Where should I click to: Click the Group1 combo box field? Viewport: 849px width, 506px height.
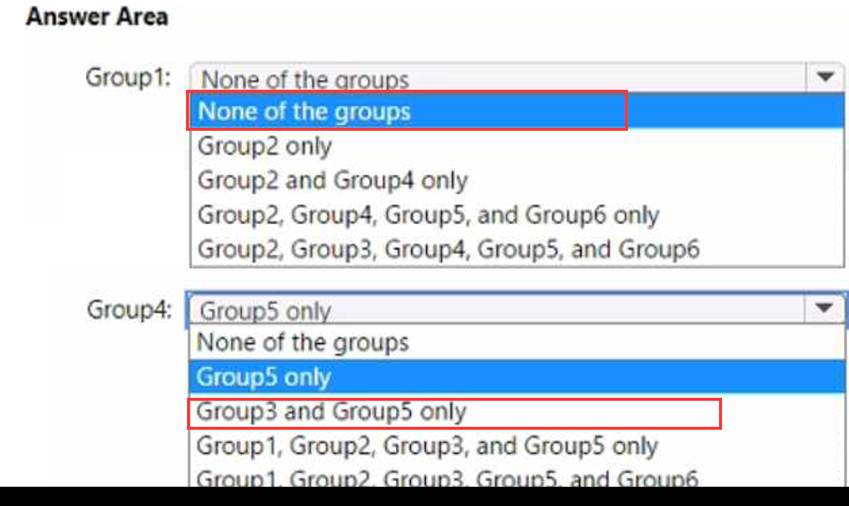(x=500, y=78)
